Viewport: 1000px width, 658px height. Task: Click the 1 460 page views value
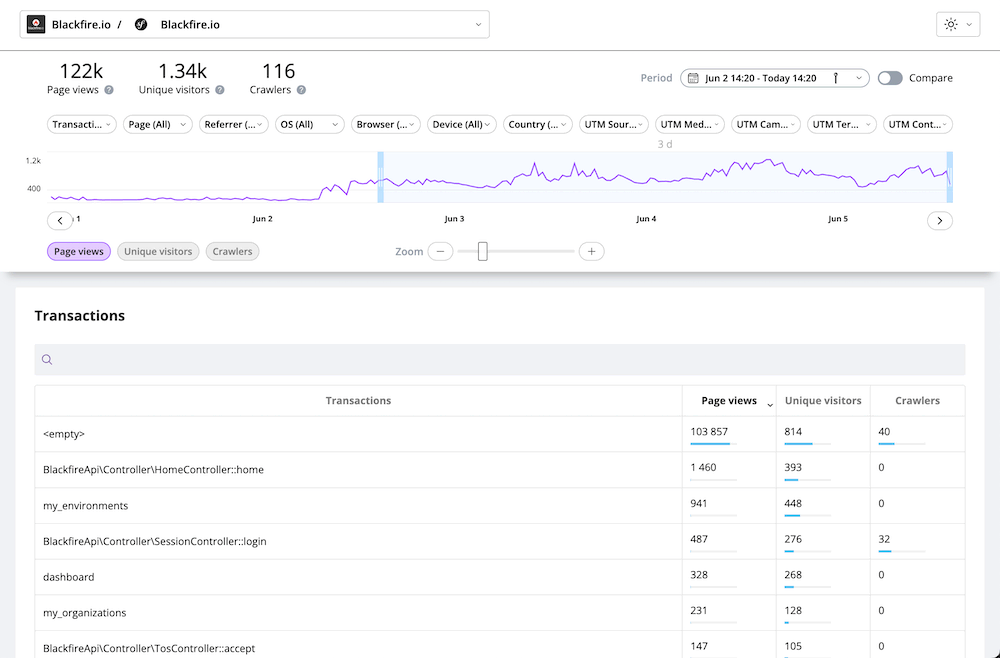(703, 467)
